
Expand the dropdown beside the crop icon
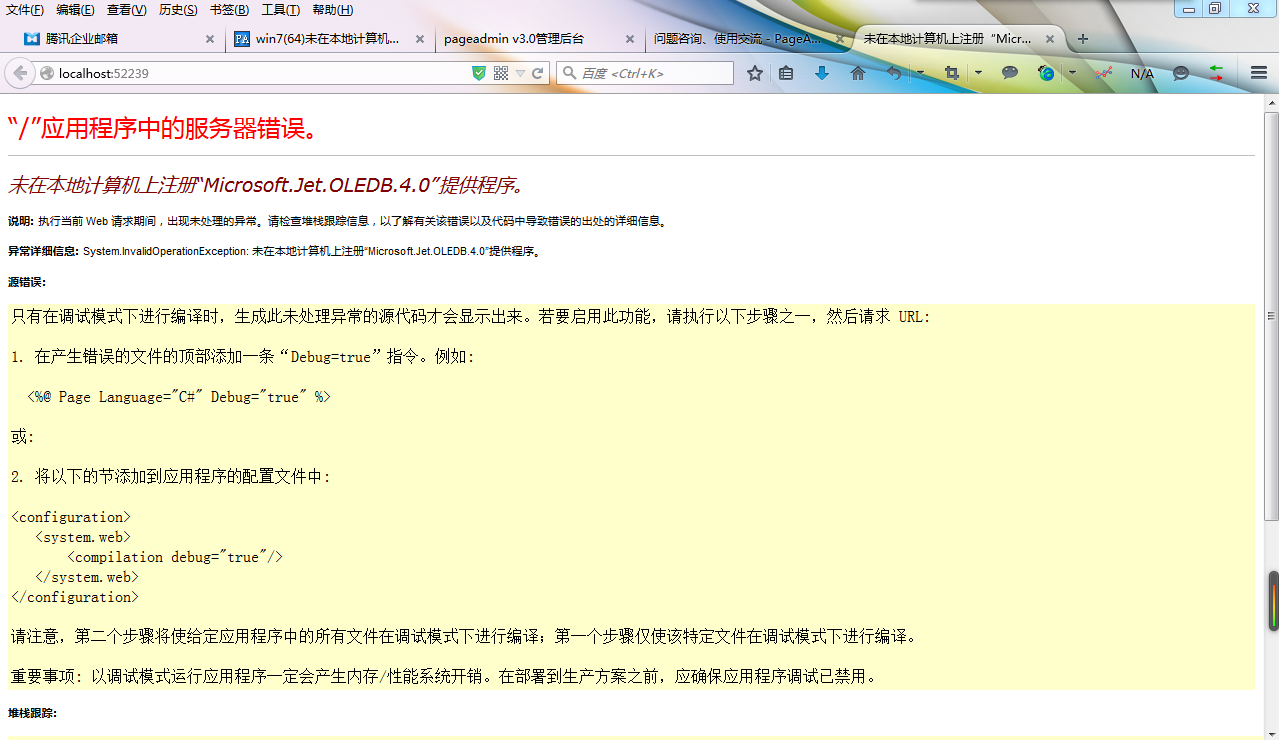[978, 73]
